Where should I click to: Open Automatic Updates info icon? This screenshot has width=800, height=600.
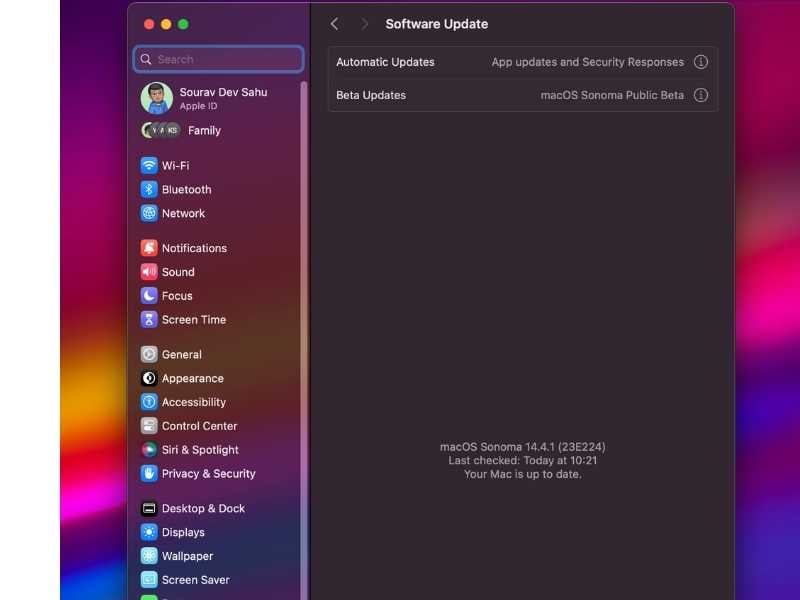(x=701, y=62)
